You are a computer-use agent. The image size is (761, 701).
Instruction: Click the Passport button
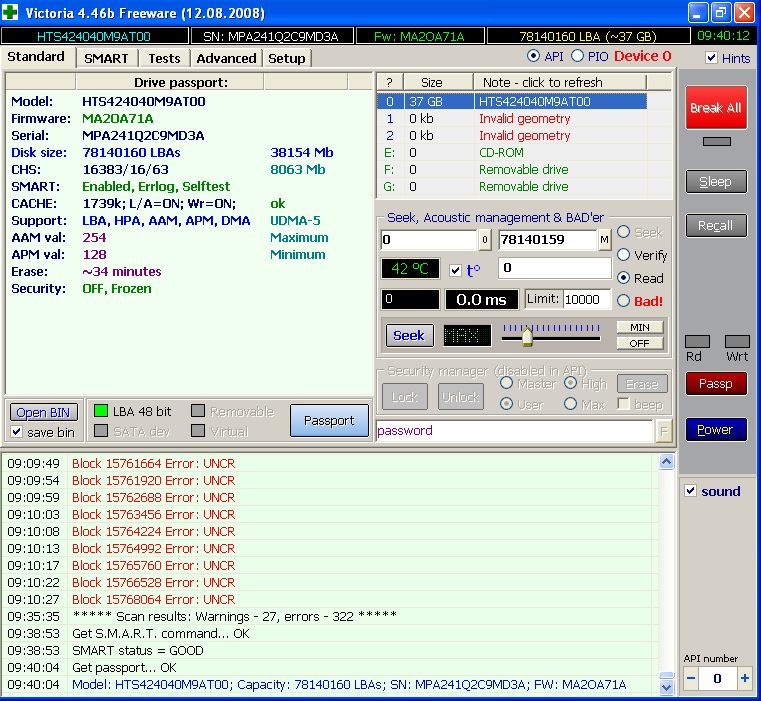pos(329,420)
